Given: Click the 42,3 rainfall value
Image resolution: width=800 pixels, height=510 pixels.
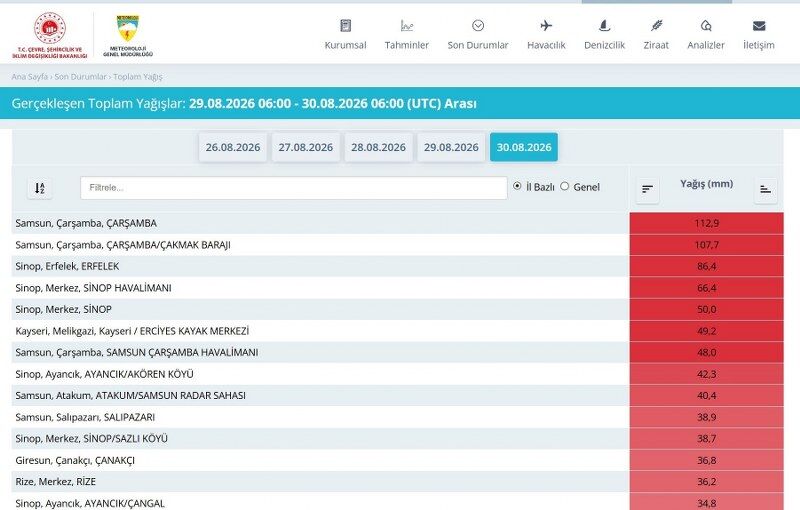Looking at the screenshot, I should (x=707, y=374).
